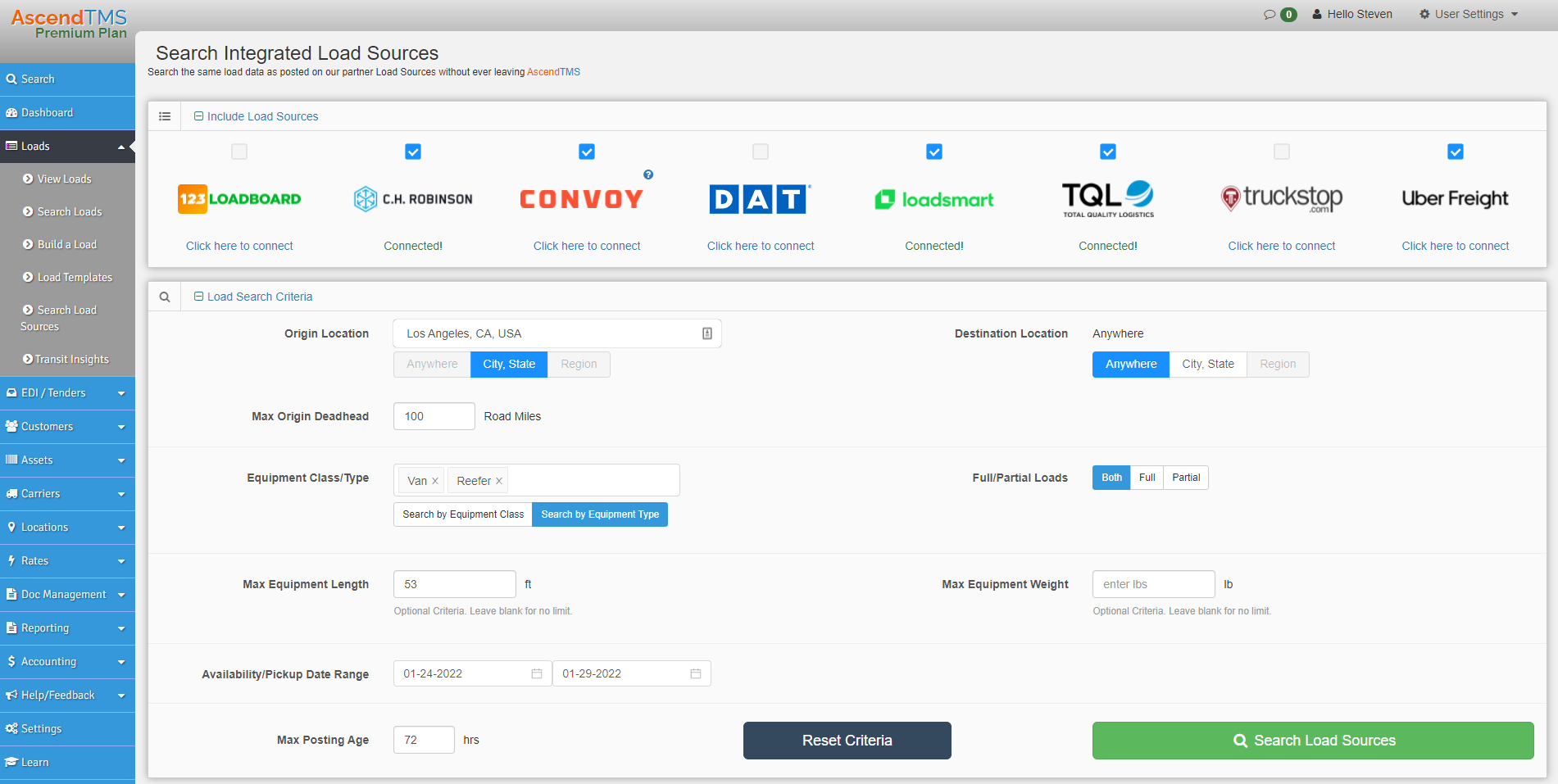
Task: Uncheck the Uber Freight source checkbox
Action: click(x=1456, y=152)
